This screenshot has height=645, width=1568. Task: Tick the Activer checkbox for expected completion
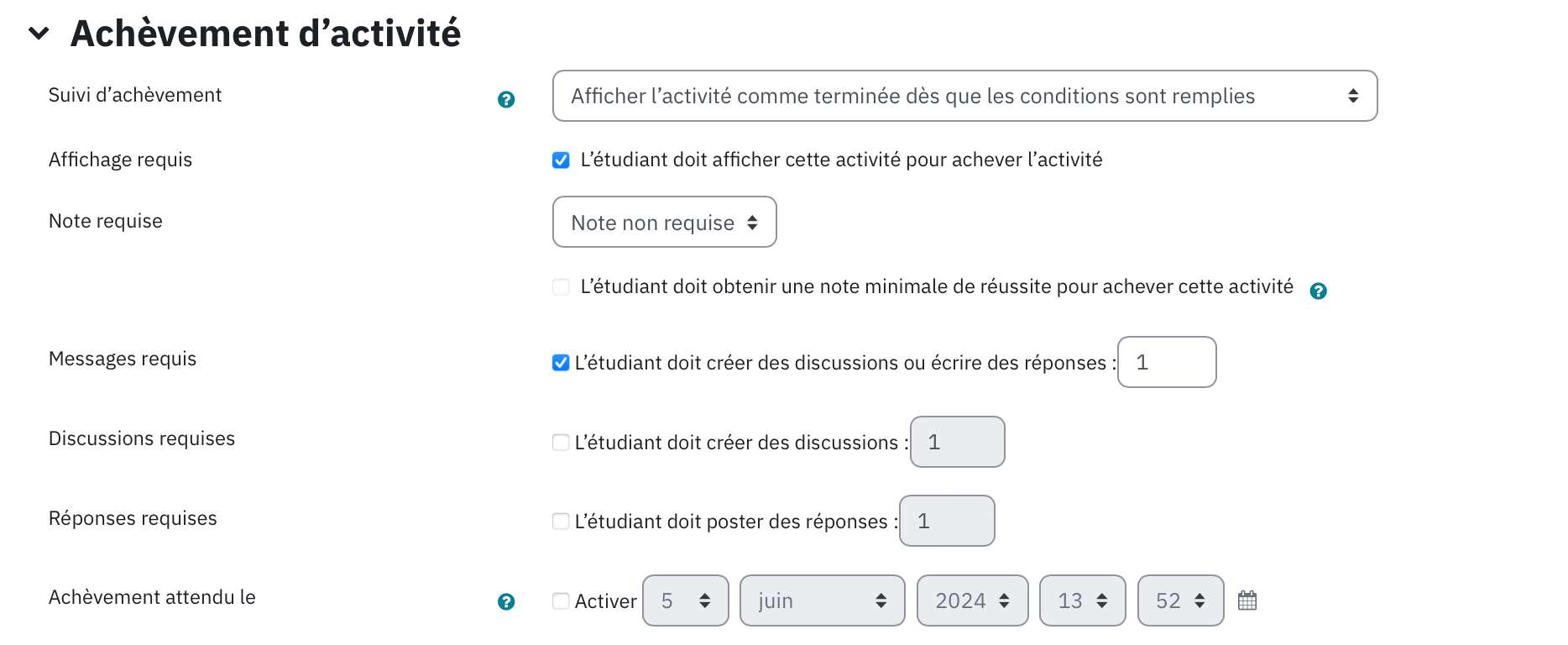tap(561, 600)
